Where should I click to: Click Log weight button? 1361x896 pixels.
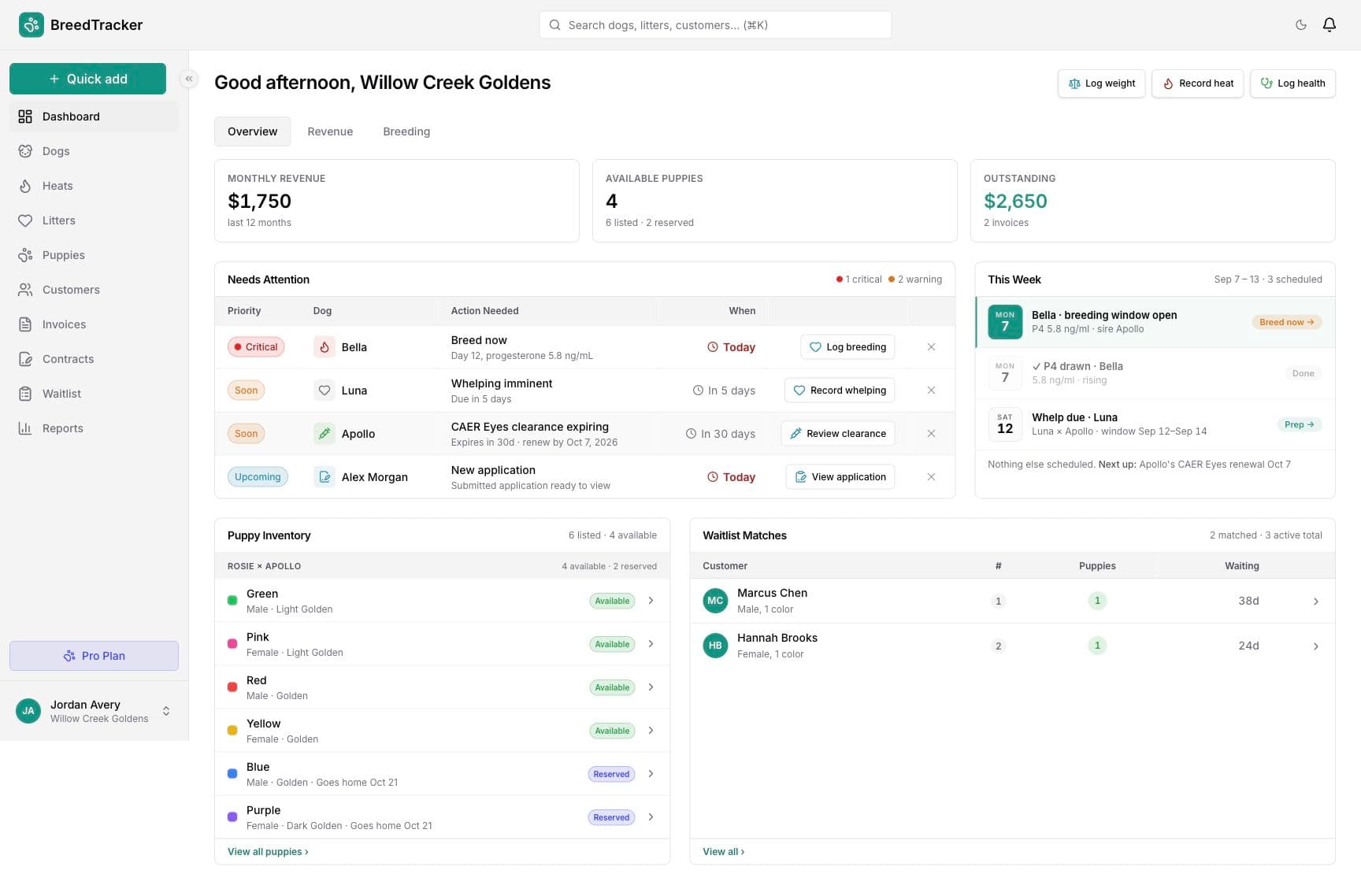pyautogui.click(x=1101, y=83)
